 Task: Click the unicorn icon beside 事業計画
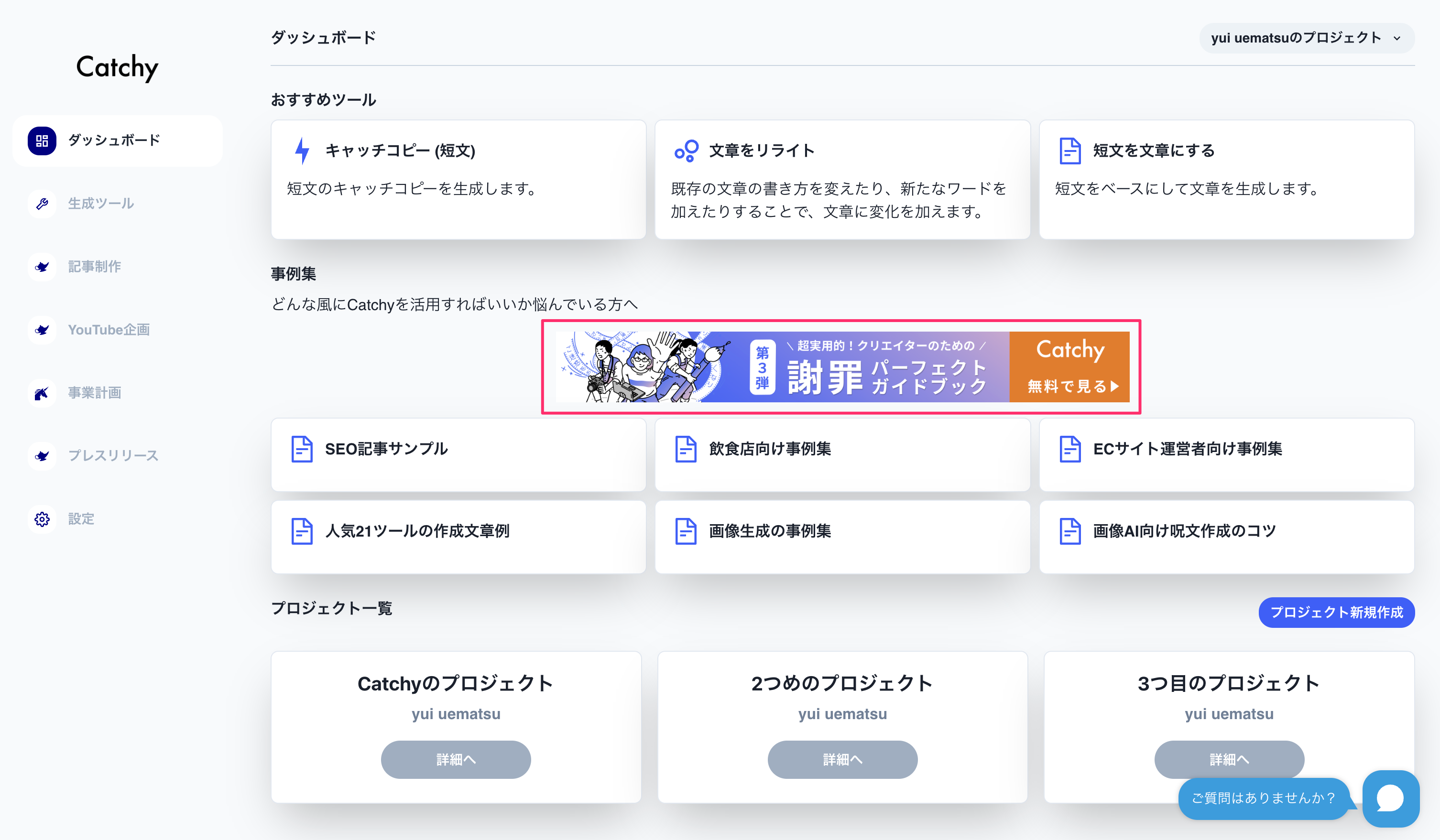coord(42,393)
